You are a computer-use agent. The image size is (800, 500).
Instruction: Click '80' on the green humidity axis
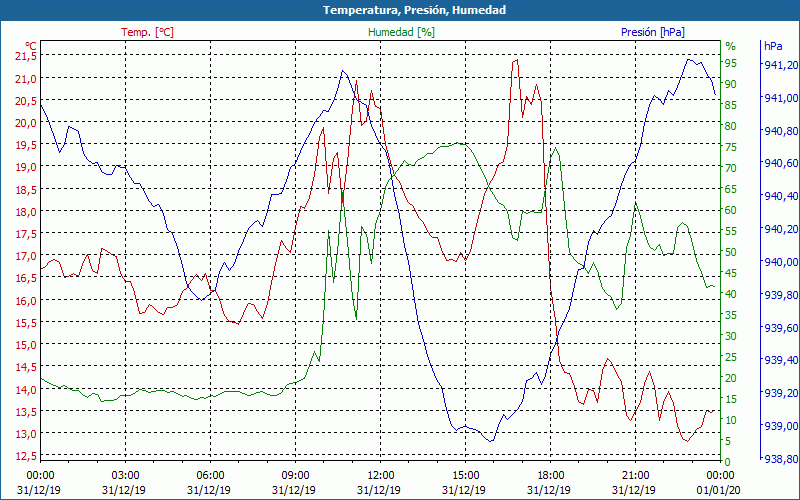(731, 126)
